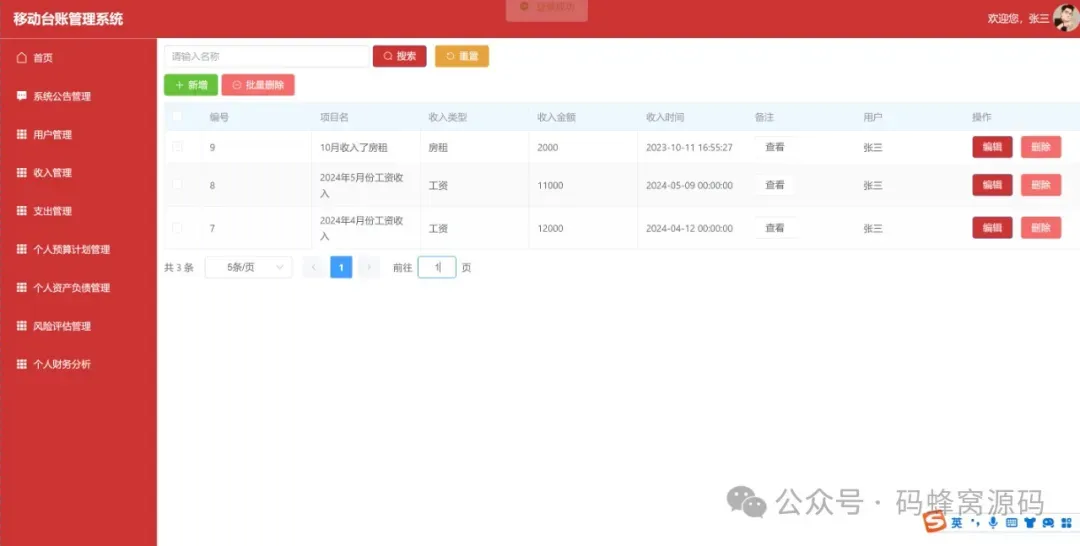
Task: Click the grid icon beside 收入管理
Action: (21, 173)
